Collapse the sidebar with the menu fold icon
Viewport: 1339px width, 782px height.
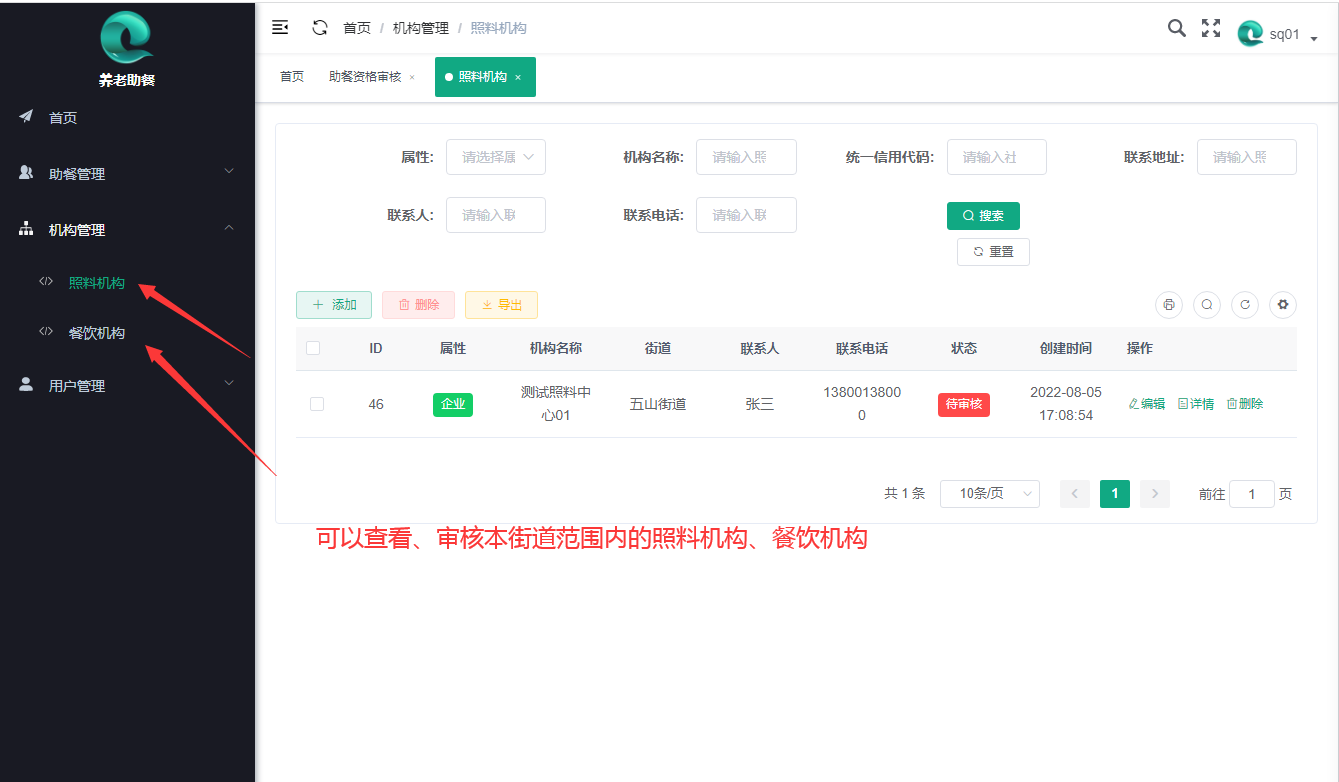[x=280, y=28]
